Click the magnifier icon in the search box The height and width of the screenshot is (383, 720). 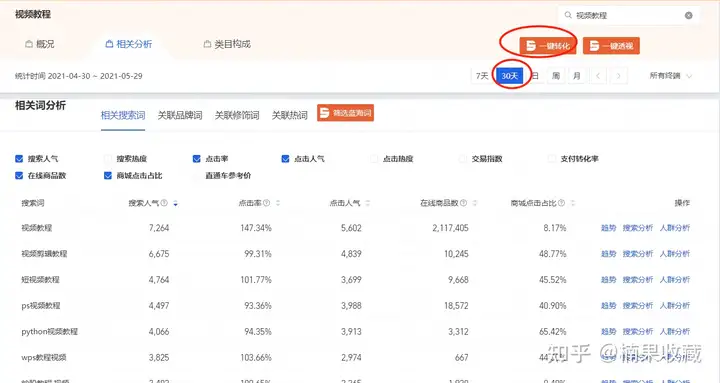click(568, 15)
